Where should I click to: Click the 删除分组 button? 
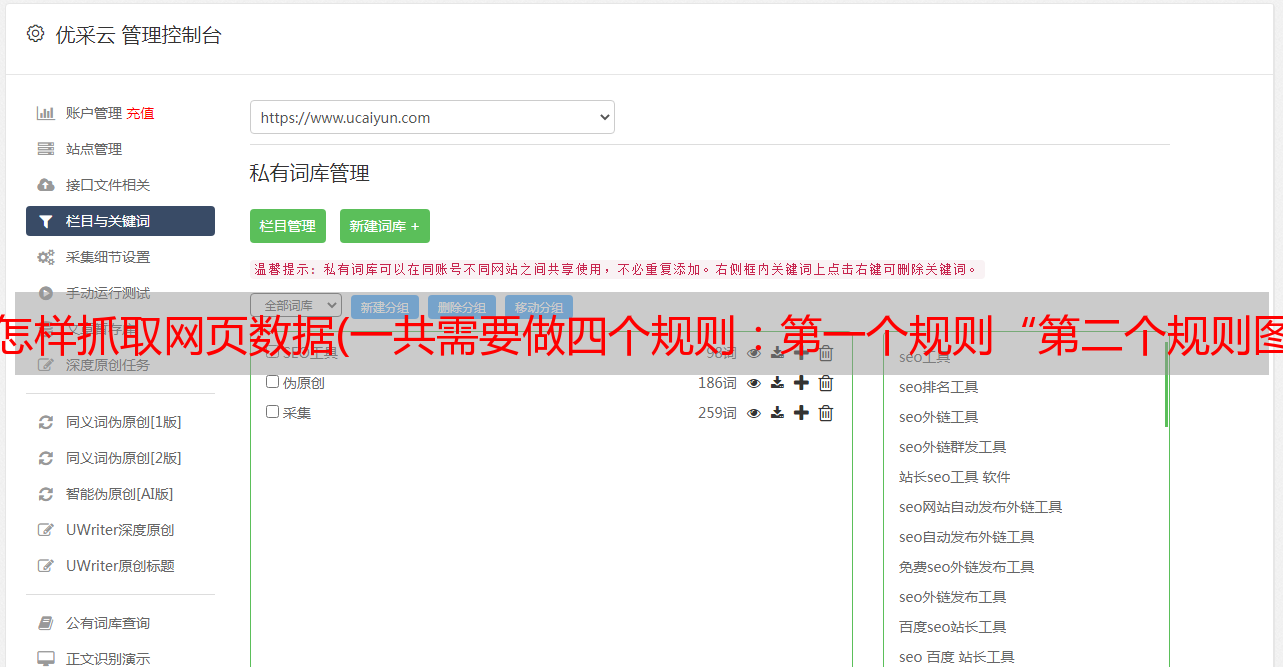coord(462,307)
